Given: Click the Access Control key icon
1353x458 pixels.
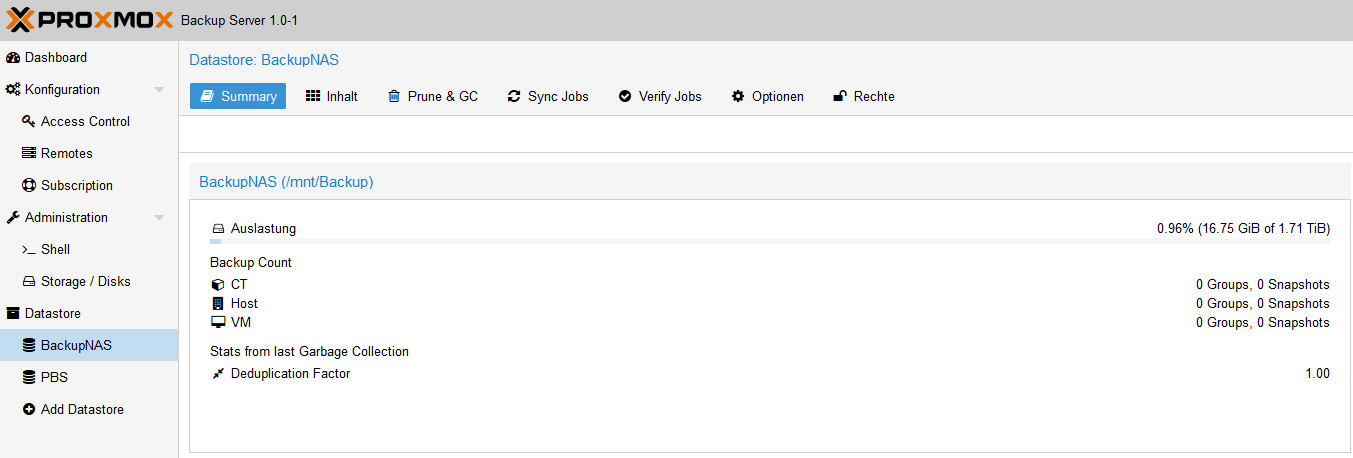Looking at the screenshot, I should coord(29,122).
